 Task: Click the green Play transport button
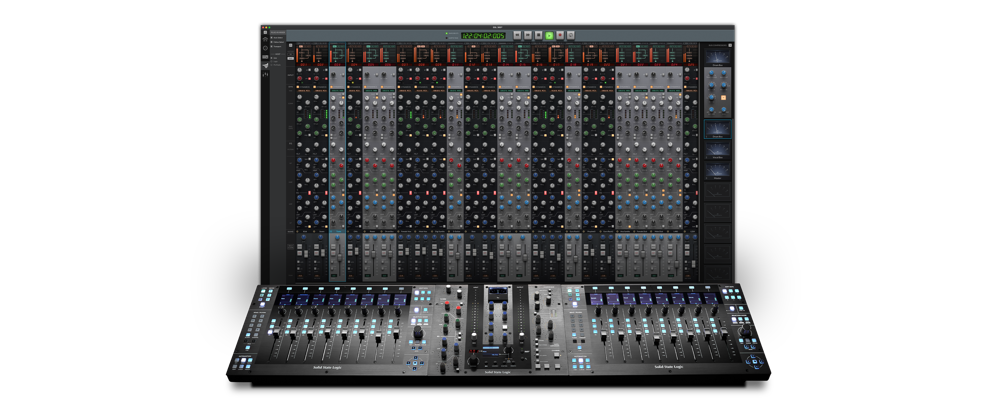[x=549, y=35]
